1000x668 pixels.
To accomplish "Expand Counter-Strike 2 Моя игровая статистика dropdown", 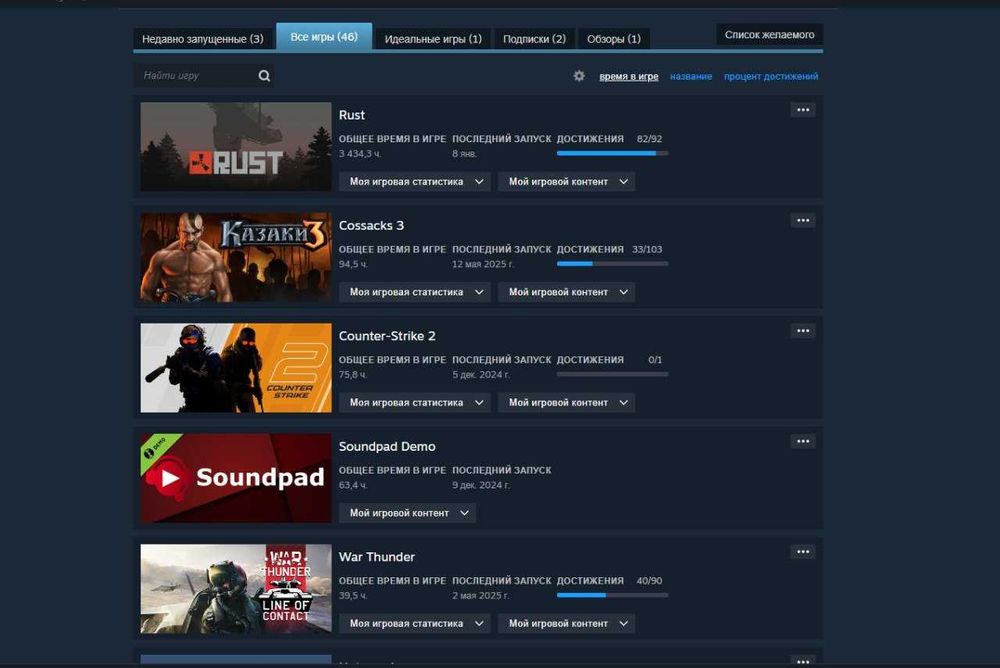I will point(415,403).
